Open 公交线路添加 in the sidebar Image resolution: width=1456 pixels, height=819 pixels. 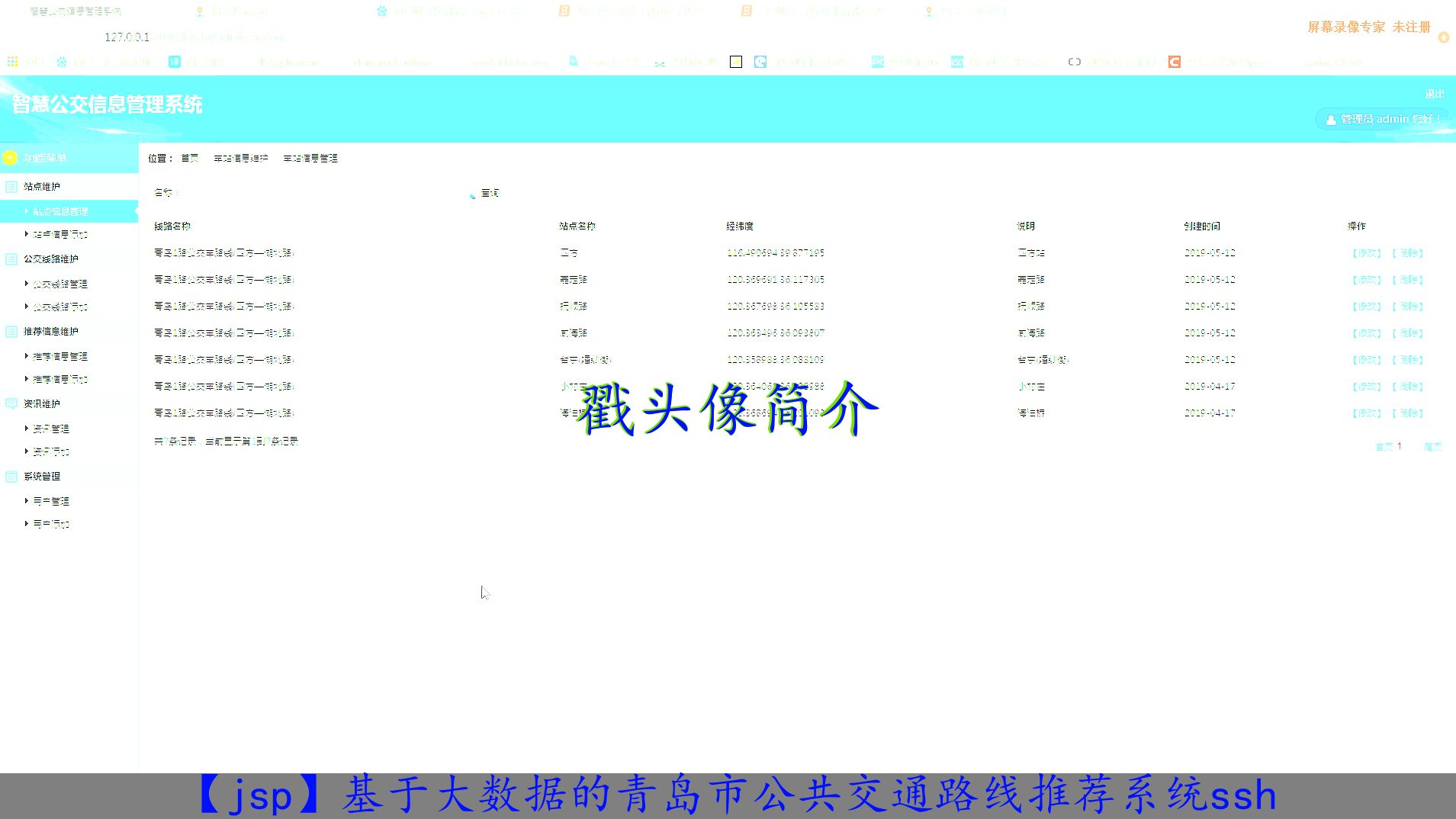coord(60,307)
